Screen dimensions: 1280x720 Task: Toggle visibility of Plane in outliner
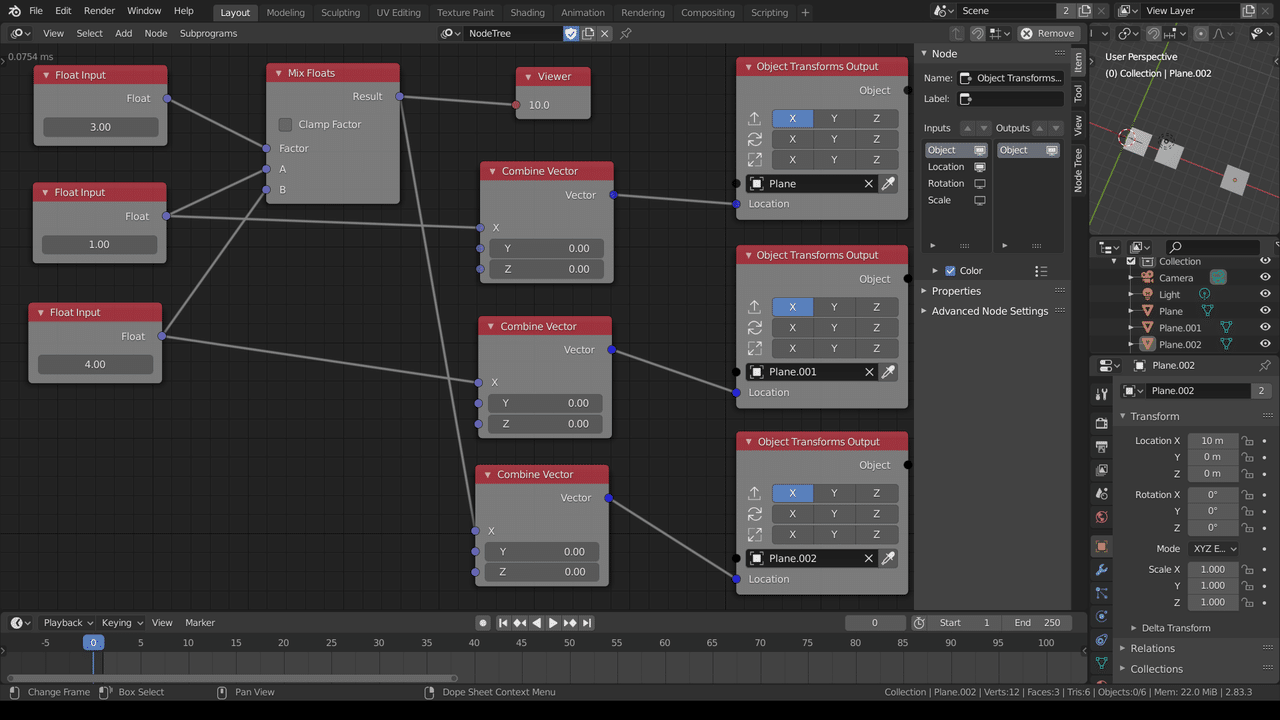[1265, 311]
